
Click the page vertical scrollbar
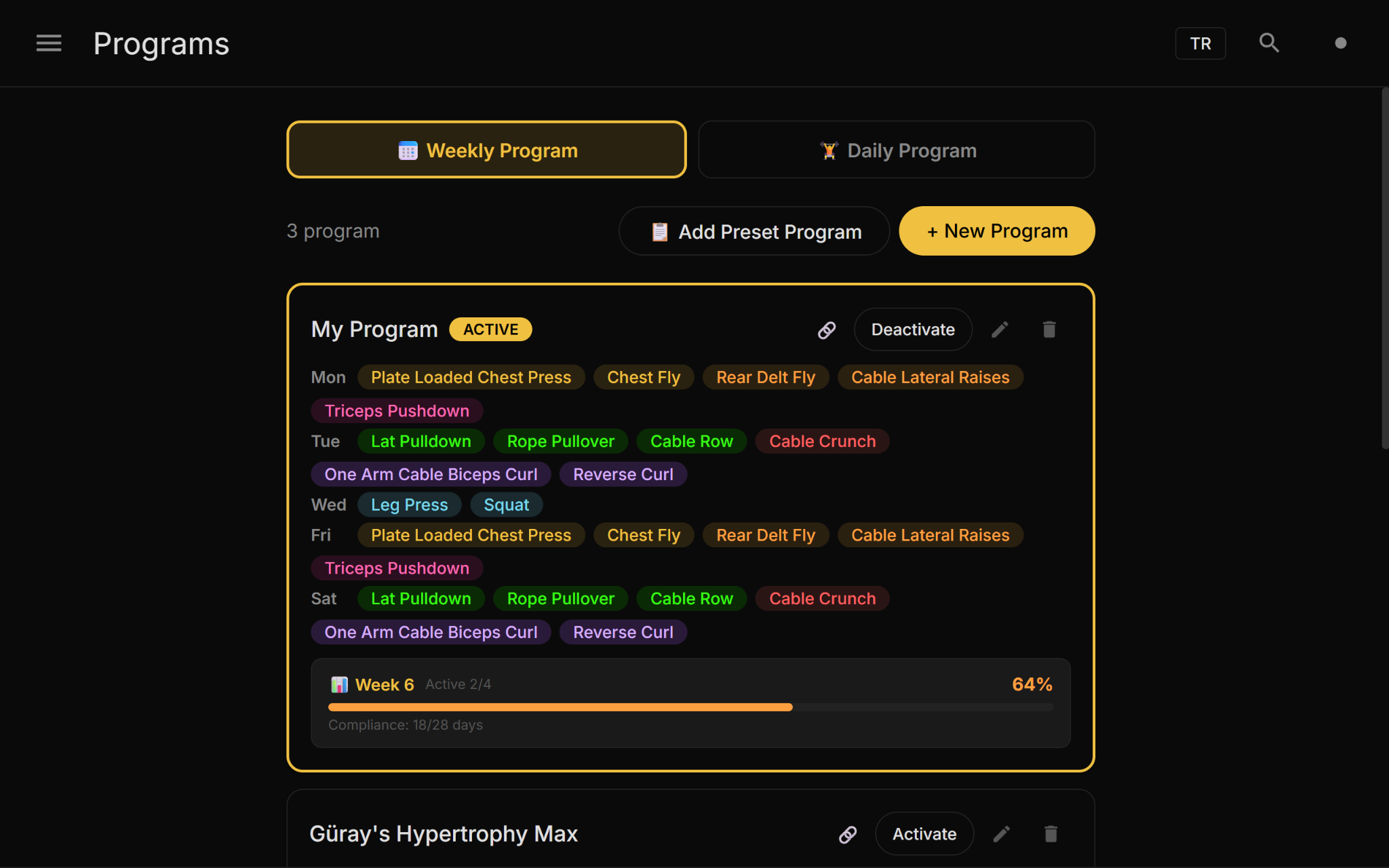pos(1385,268)
